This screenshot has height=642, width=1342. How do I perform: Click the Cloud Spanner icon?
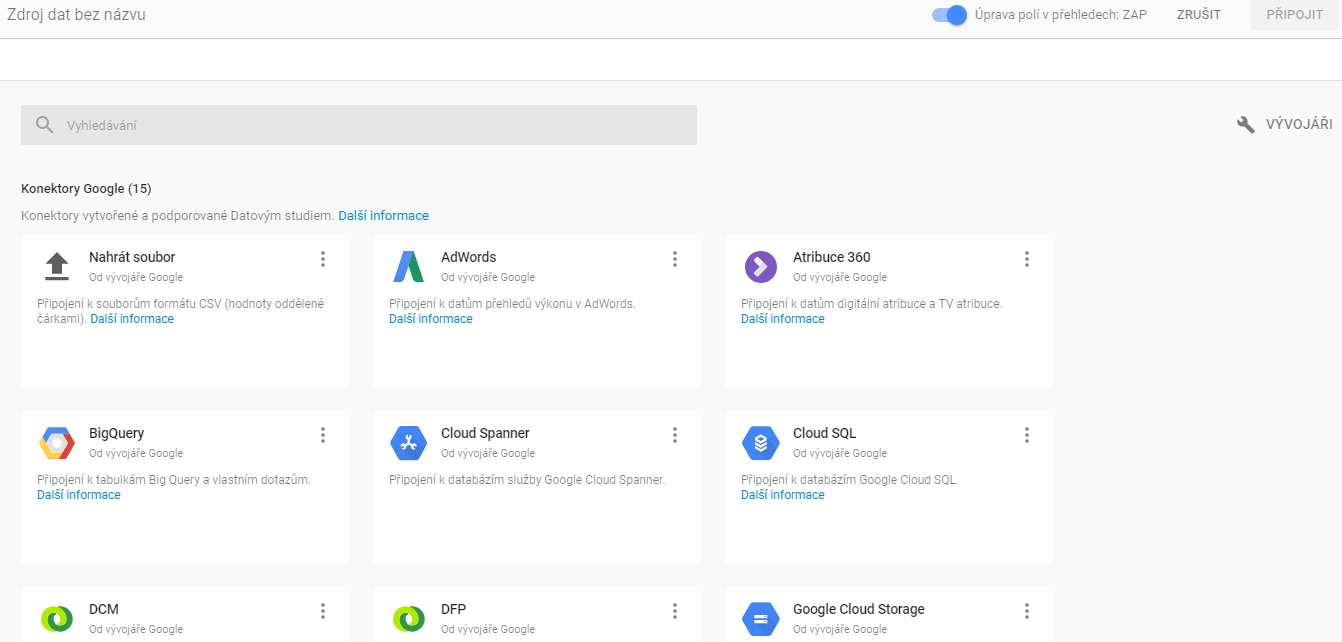pos(409,443)
